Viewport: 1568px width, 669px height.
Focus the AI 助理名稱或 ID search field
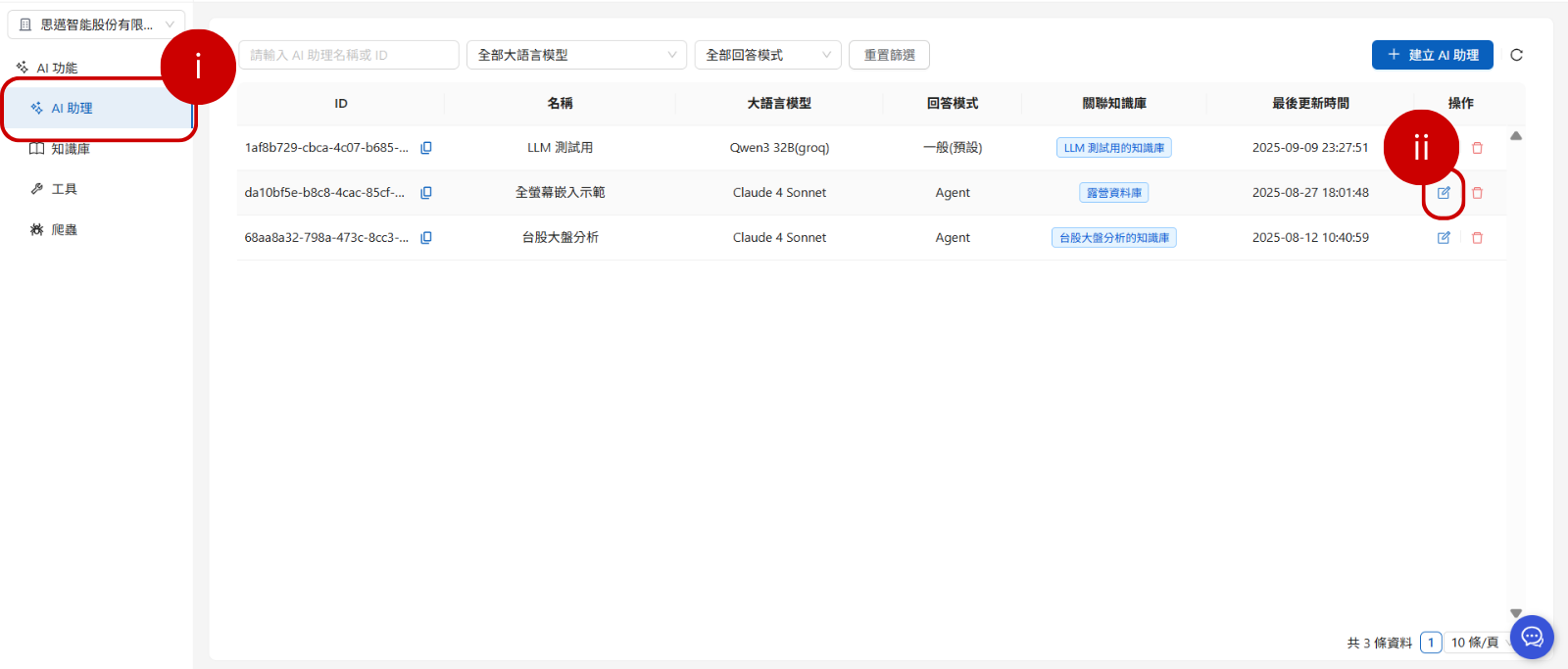tap(348, 55)
